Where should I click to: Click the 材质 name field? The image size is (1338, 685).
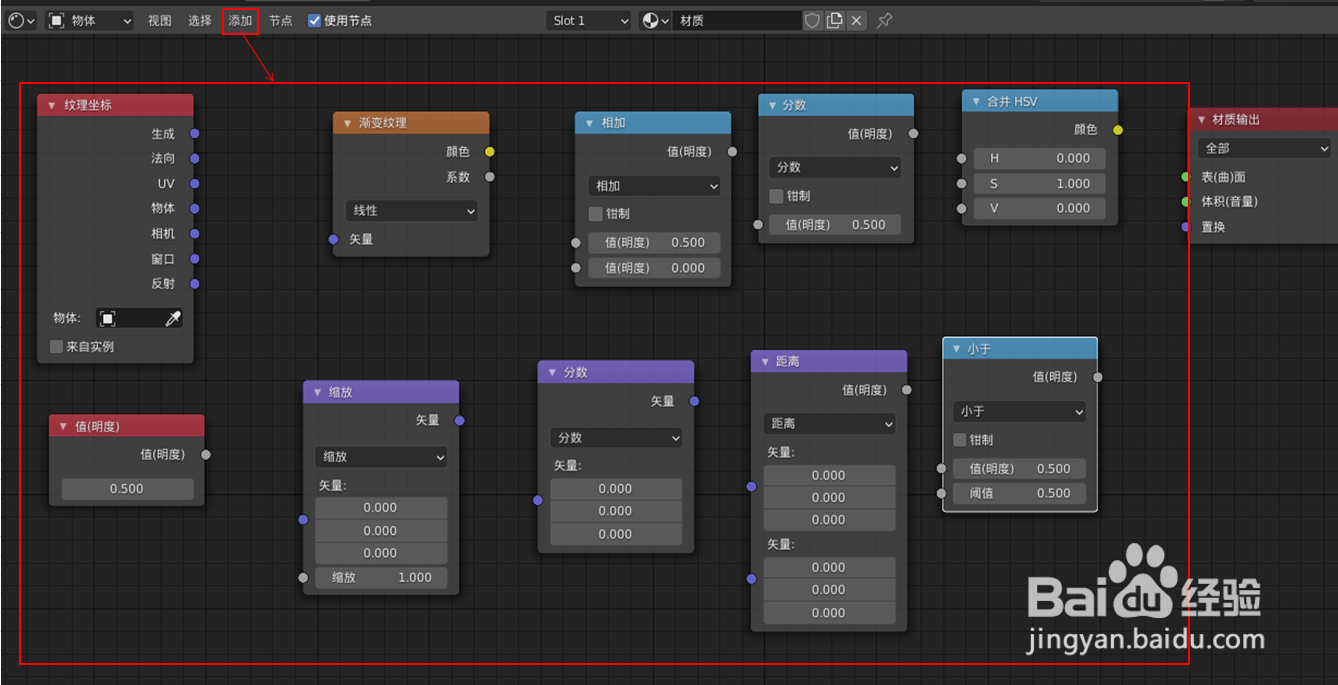737,20
